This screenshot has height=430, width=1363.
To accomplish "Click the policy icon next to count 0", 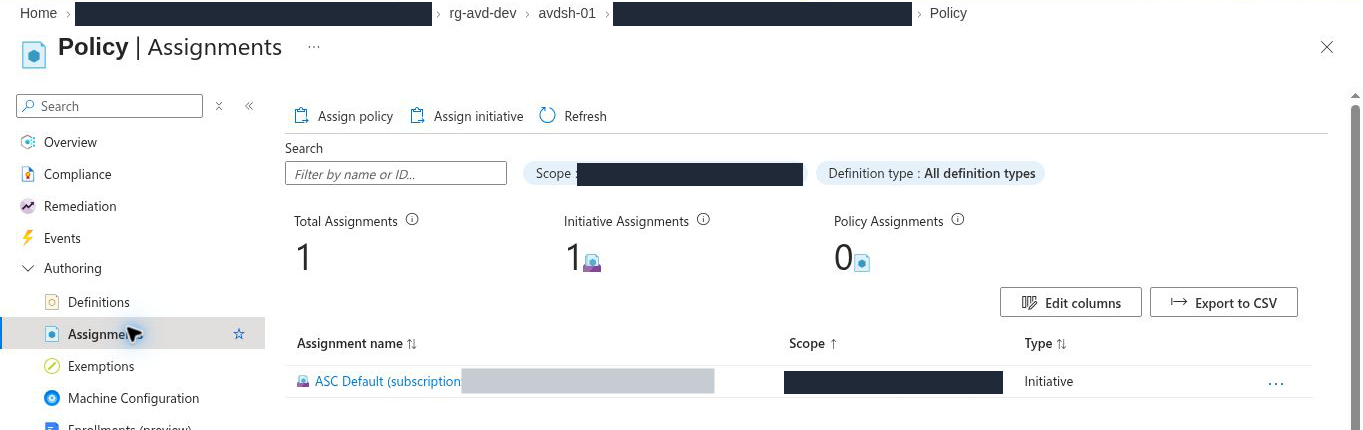I will click(x=862, y=263).
